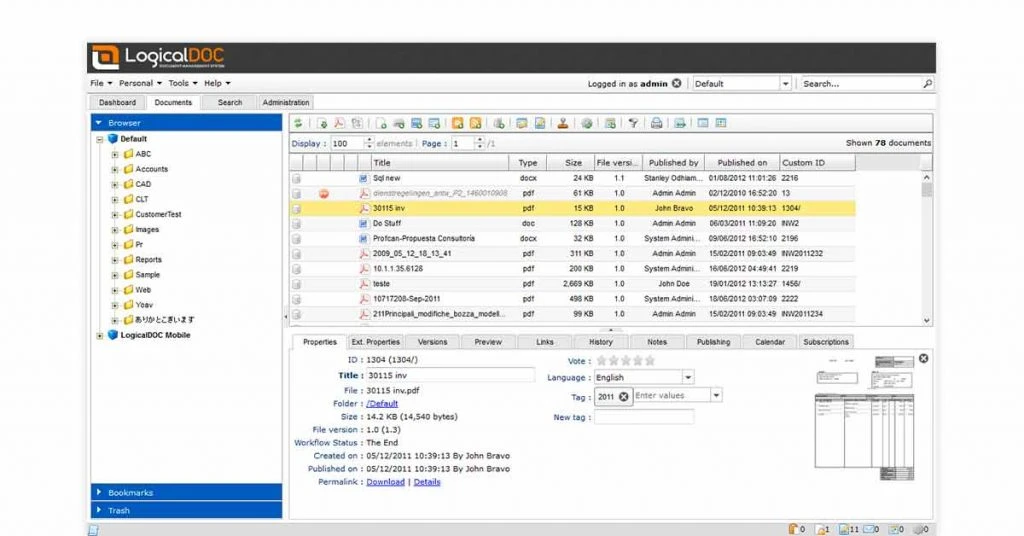Viewport: 1024px width, 536px height.
Task: Click the printer toolbar icon
Action: [656, 123]
